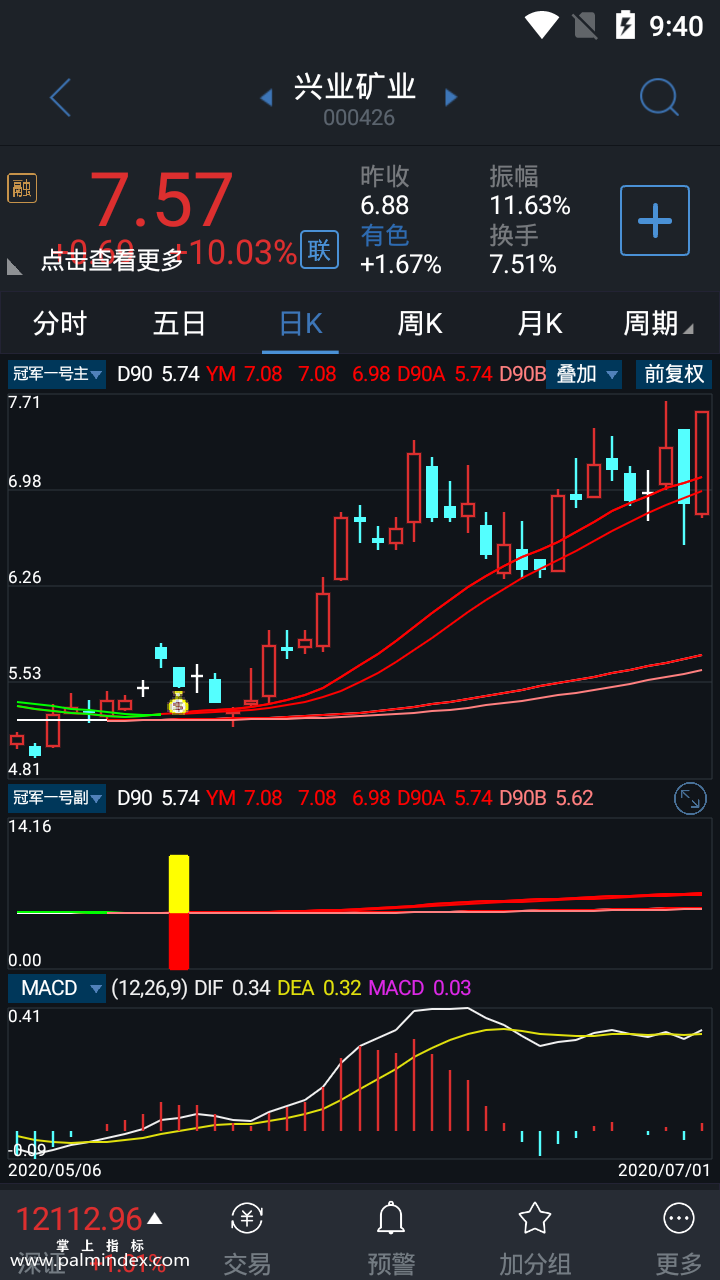The height and width of the screenshot is (1280, 720).
Task: Select the 周K tab
Action: (x=420, y=323)
